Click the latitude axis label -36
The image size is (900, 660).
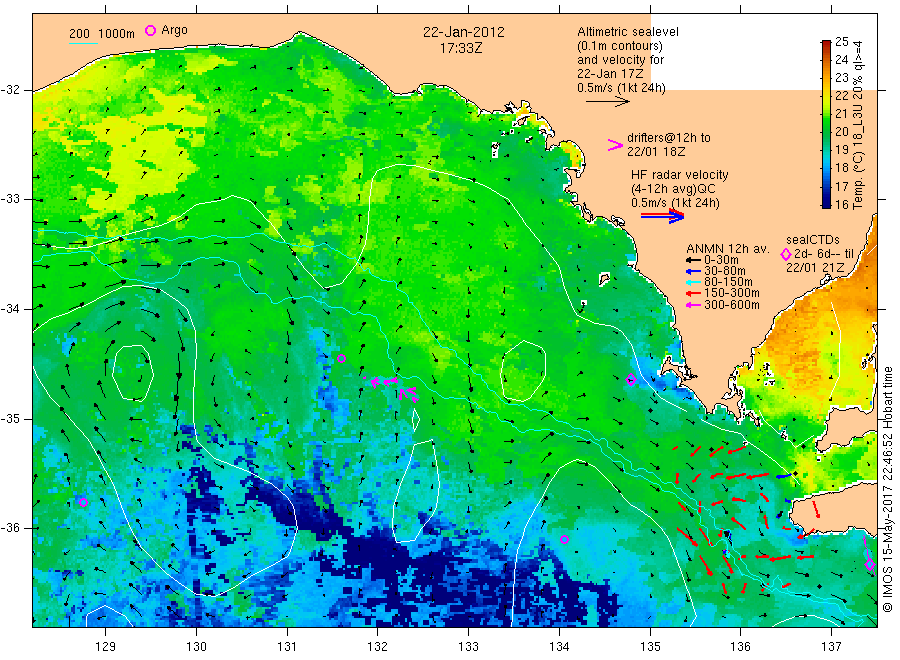pos(11,527)
